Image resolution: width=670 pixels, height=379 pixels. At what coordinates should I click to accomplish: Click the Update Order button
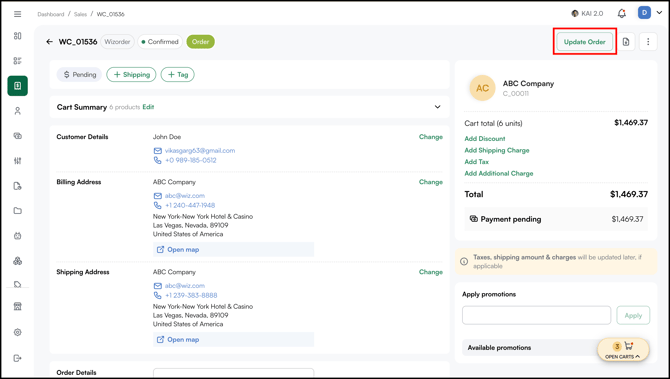585,42
